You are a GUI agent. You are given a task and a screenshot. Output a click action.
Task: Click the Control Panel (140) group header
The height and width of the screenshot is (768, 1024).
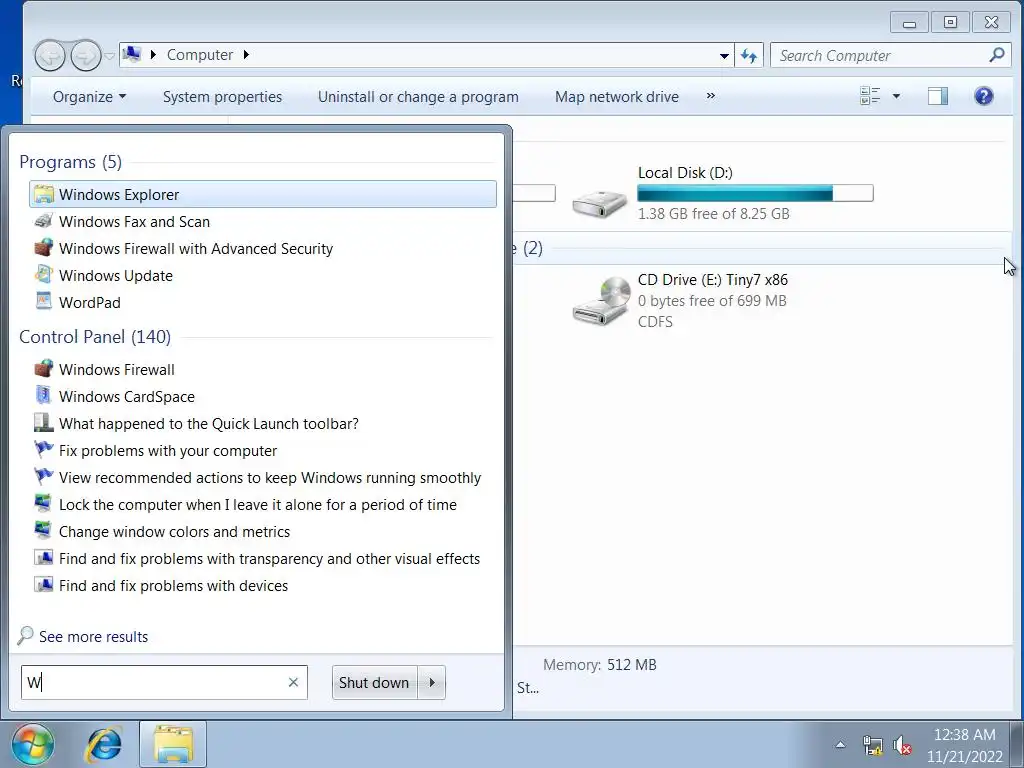point(95,337)
